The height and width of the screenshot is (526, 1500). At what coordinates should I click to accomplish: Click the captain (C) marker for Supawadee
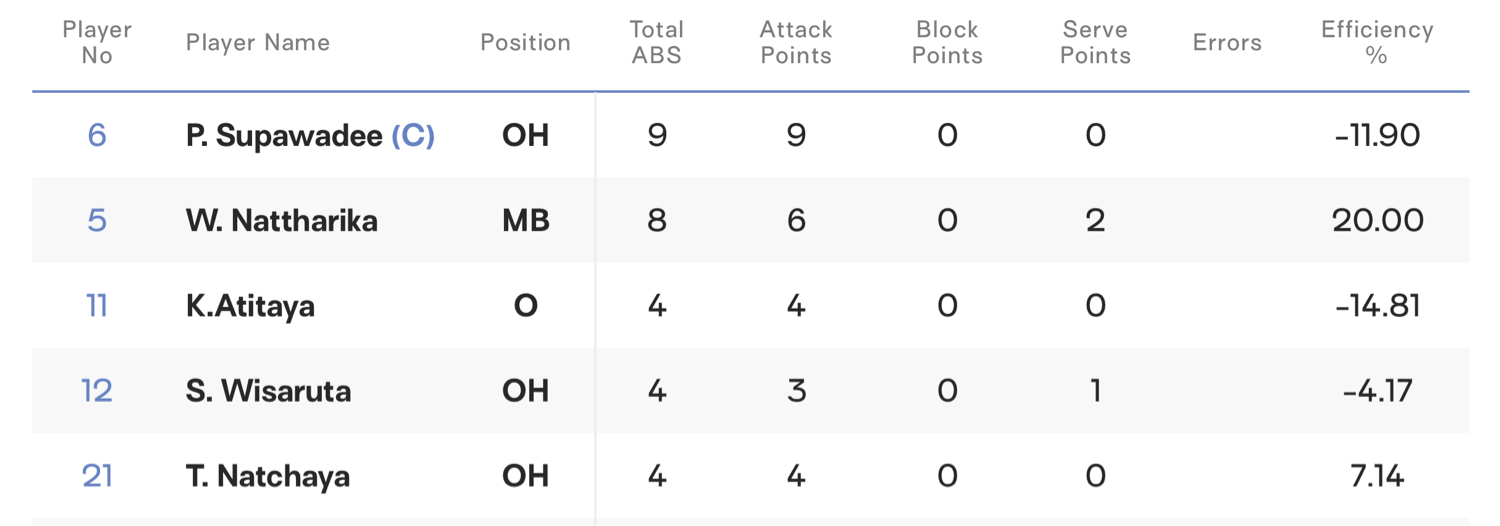click(x=413, y=136)
